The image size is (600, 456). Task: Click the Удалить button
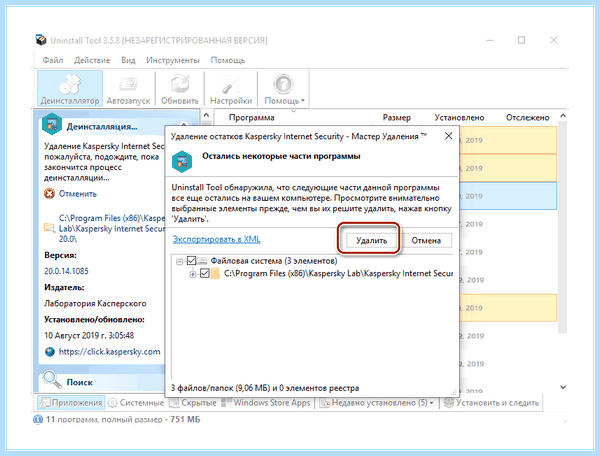[371, 241]
